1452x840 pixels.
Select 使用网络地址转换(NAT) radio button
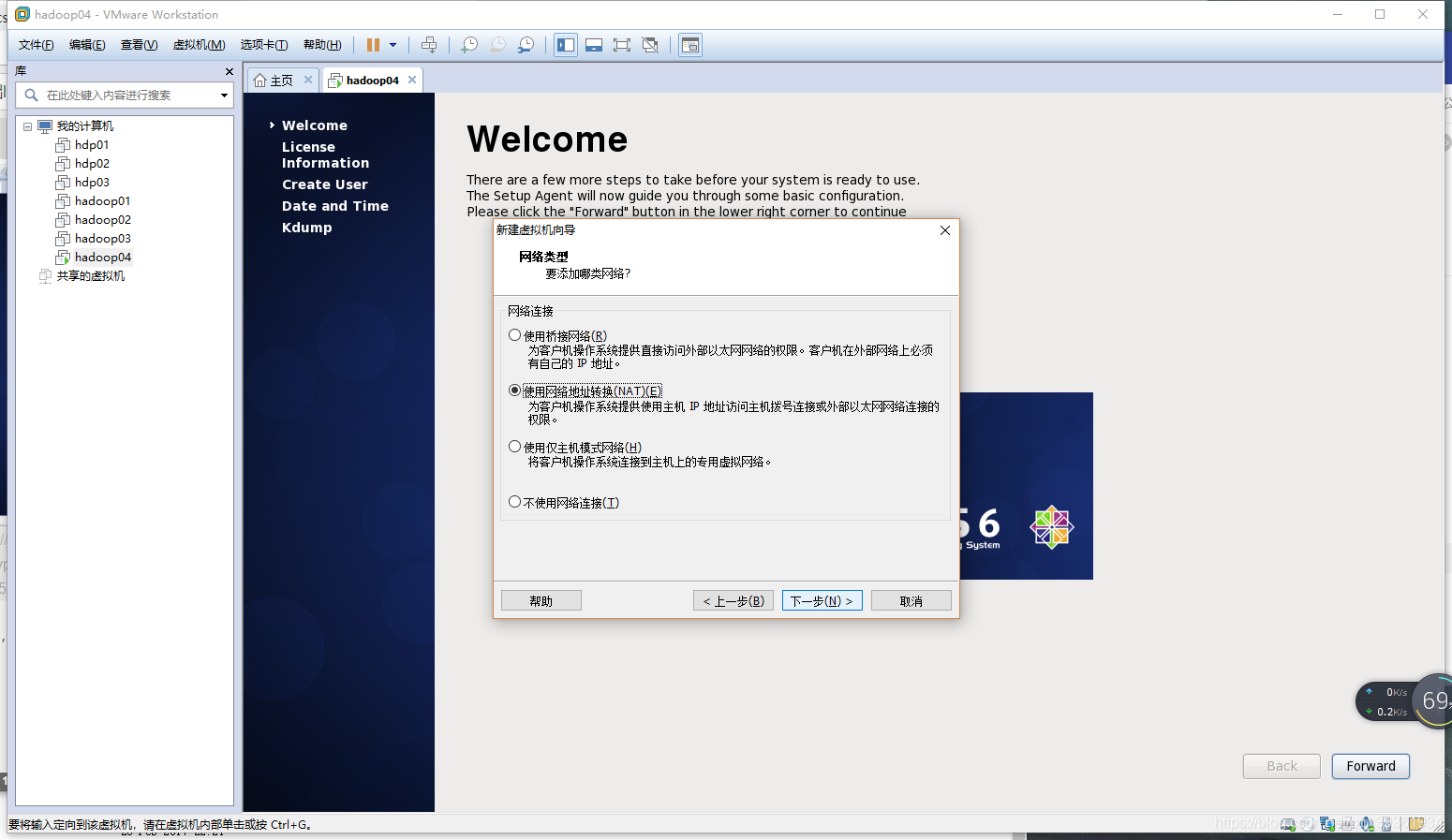514,391
